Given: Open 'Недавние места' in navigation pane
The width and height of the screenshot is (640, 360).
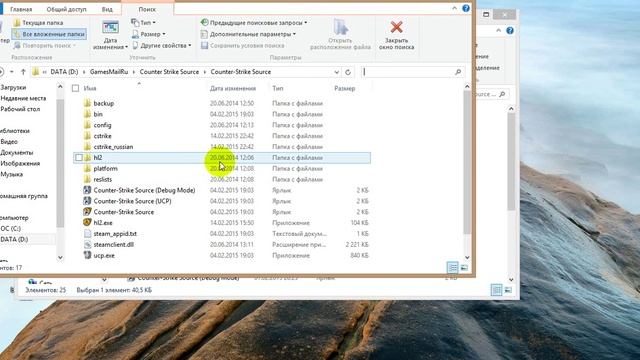Looking at the screenshot, I should coord(23,98).
